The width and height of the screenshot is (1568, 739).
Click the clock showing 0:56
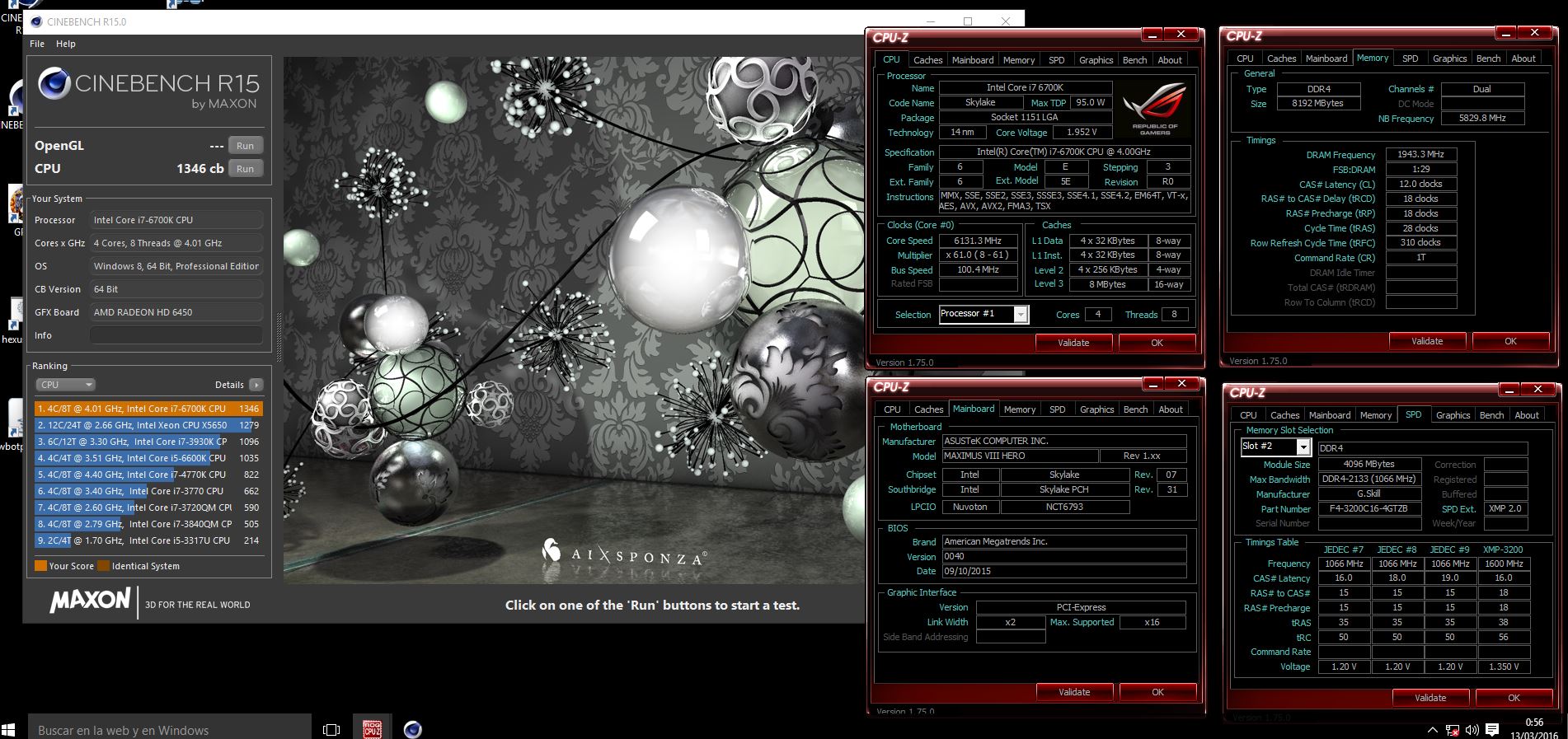1534,723
